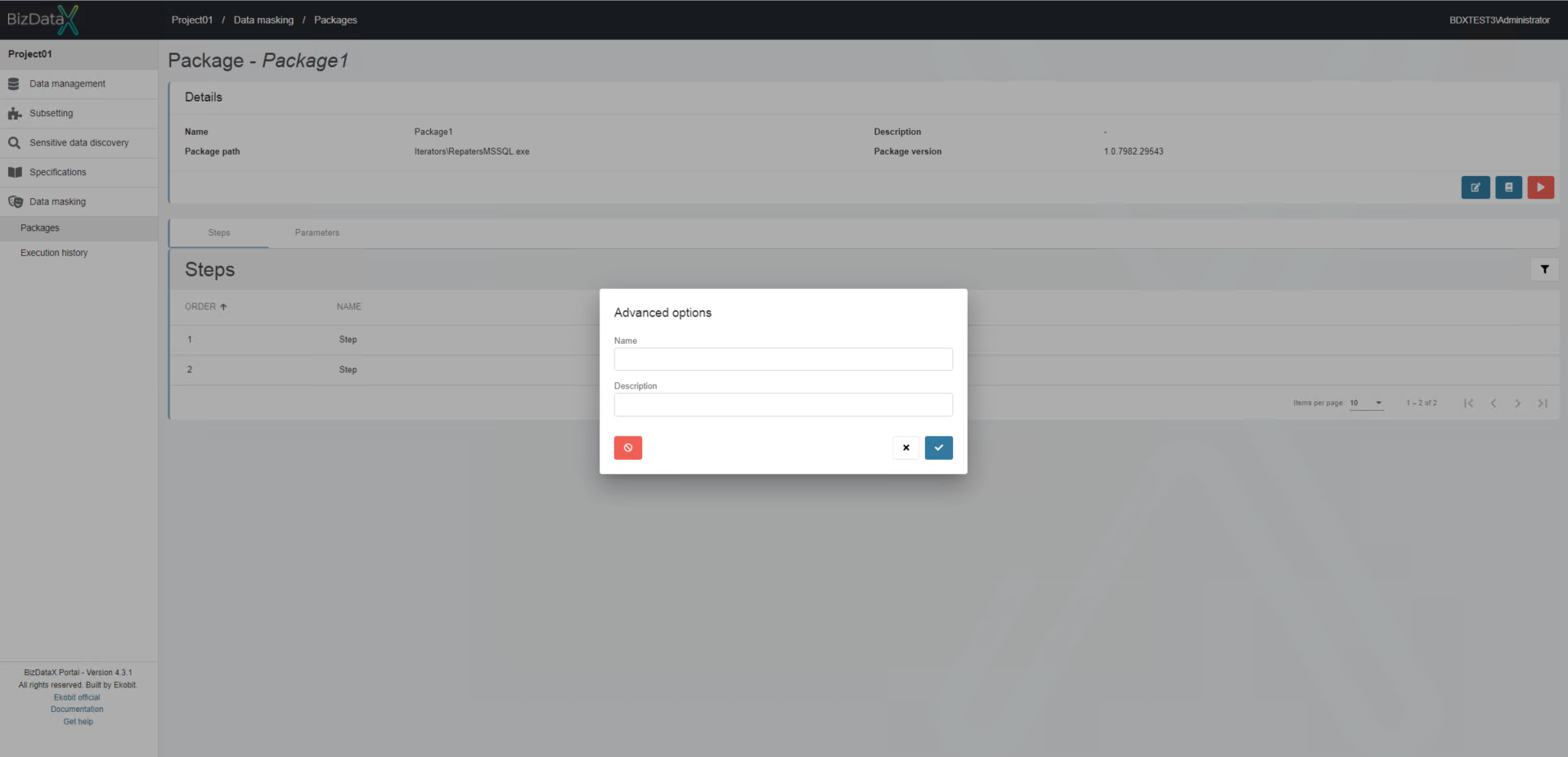Go to previous page of steps
This screenshot has height=757, width=1568.
coord(1494,403)
